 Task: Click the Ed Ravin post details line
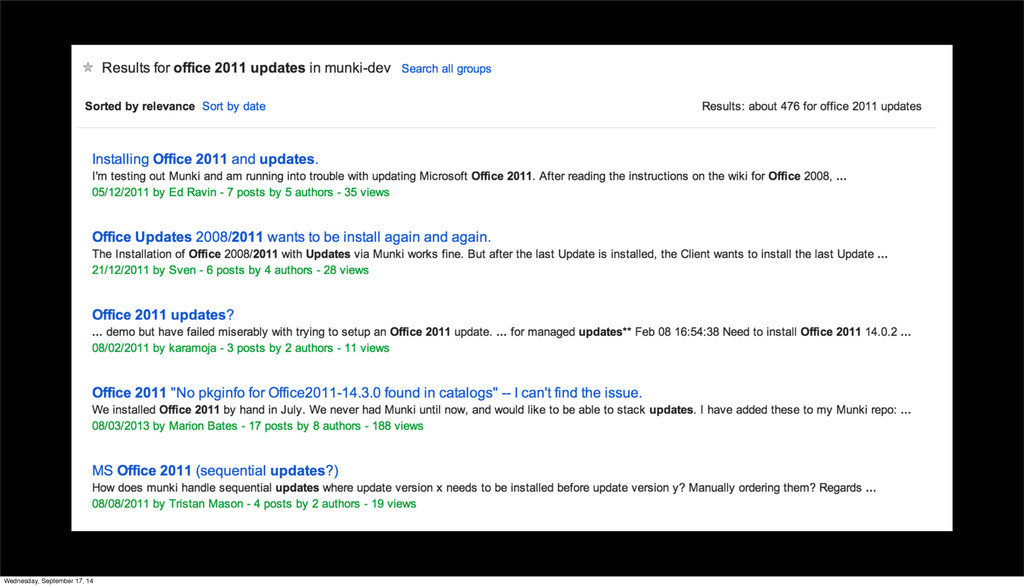[240, 192]
